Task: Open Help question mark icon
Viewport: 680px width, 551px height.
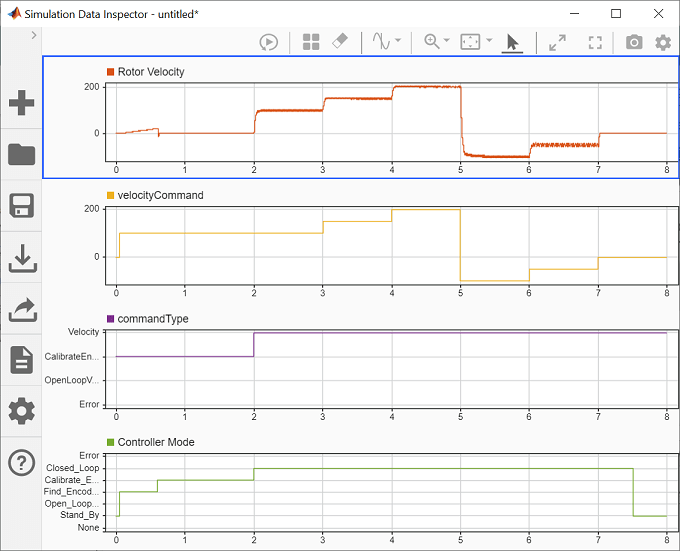Action: click(x=21, y=463)
